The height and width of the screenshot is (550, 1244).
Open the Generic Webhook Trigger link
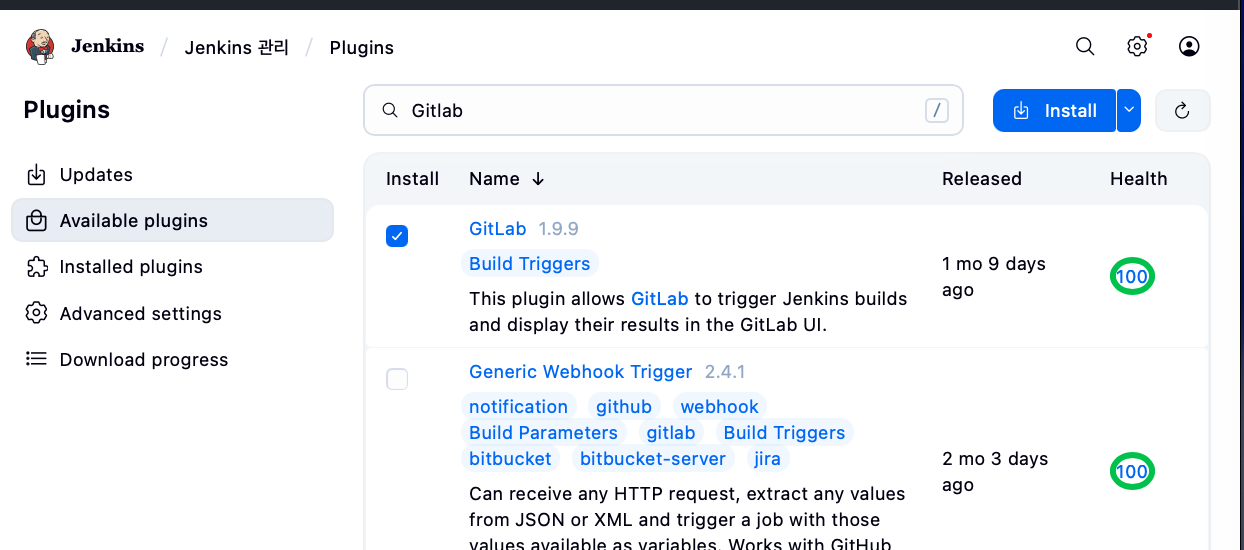click(x=580, y=372)
